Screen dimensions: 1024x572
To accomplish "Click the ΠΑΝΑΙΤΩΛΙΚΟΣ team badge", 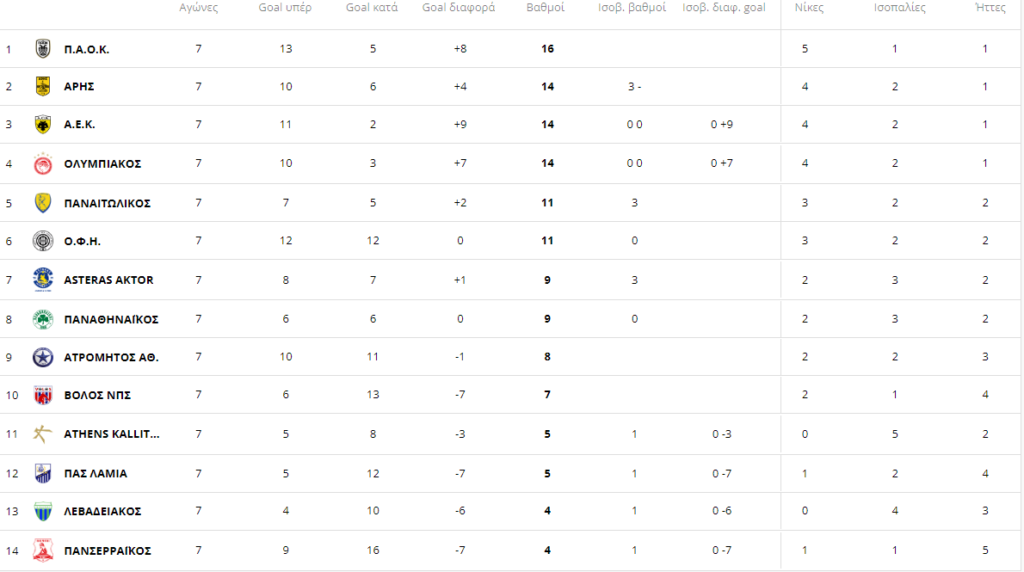I will (43, 202).
